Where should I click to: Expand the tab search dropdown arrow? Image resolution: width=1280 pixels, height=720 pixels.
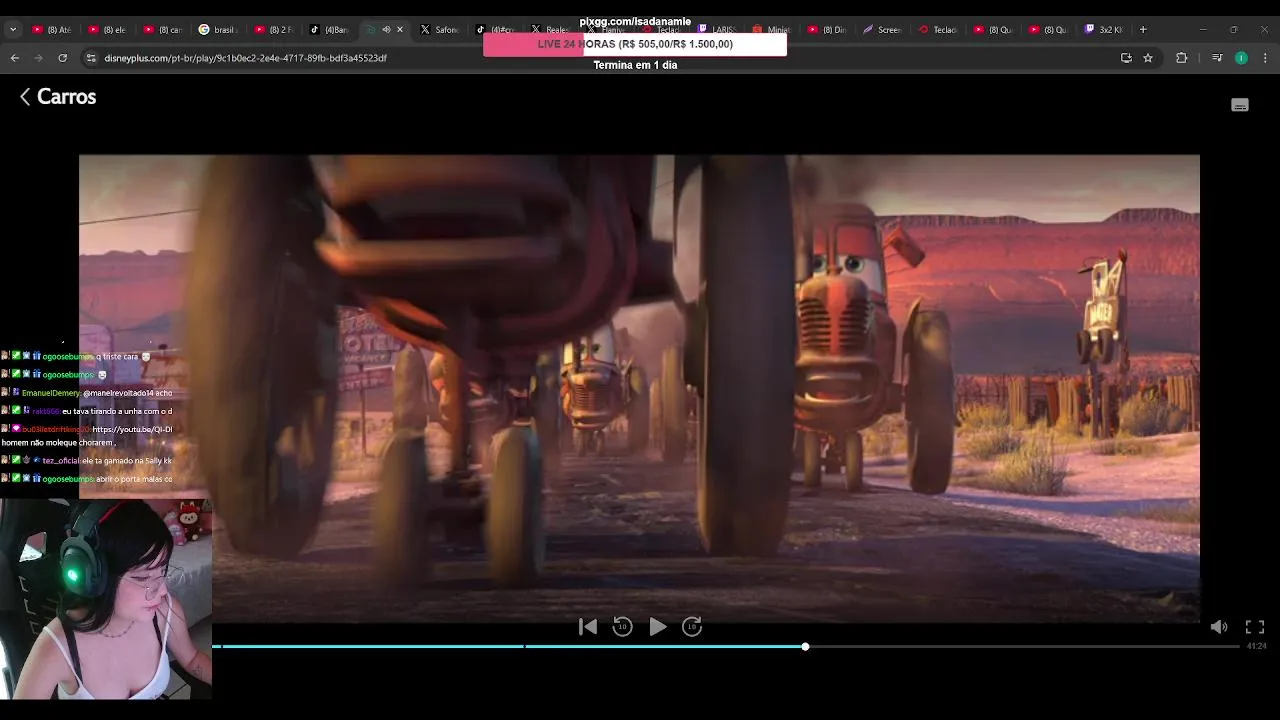tap(13, 30)
